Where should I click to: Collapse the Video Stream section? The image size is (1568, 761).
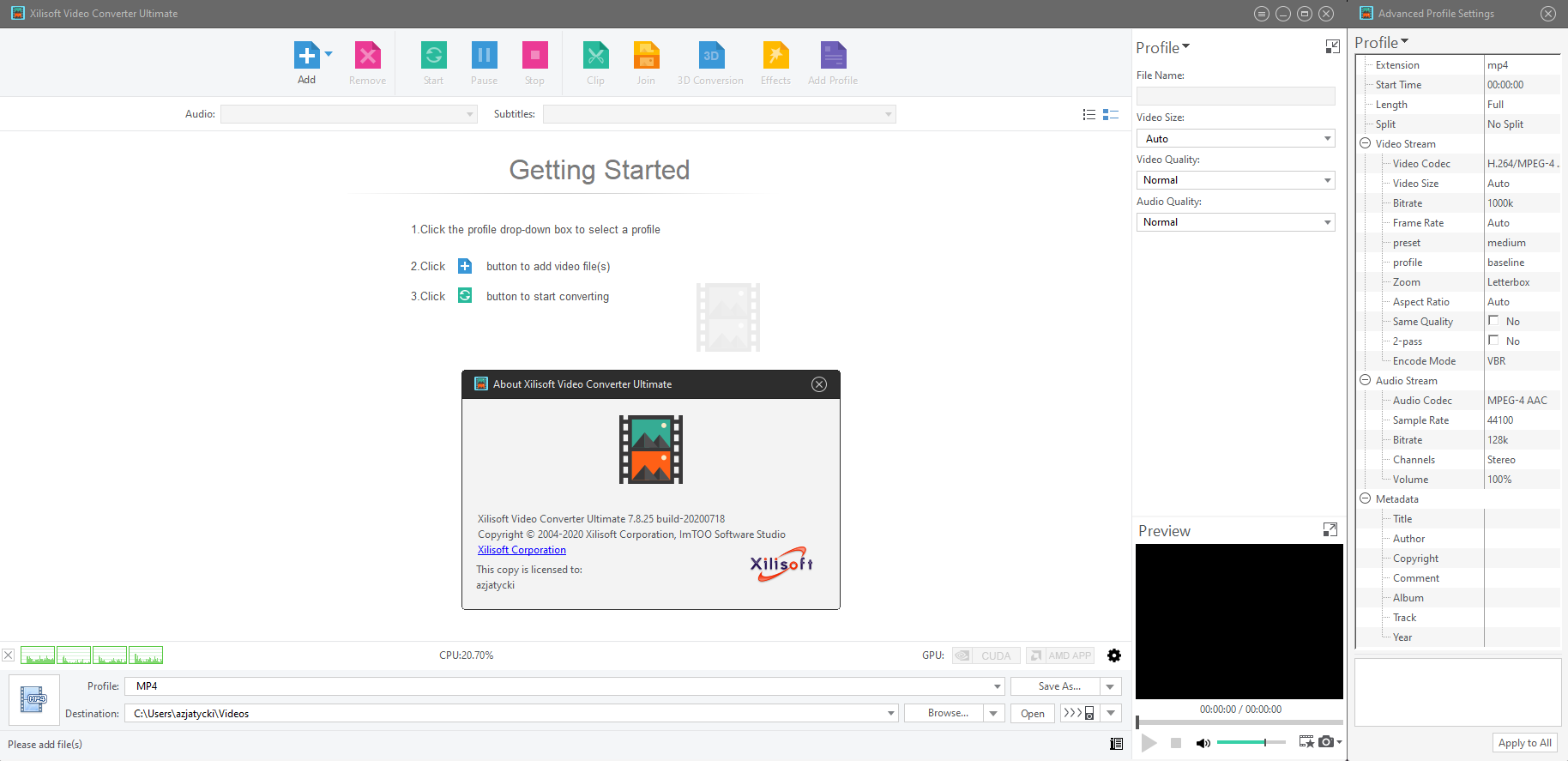tap(1365, 143)
